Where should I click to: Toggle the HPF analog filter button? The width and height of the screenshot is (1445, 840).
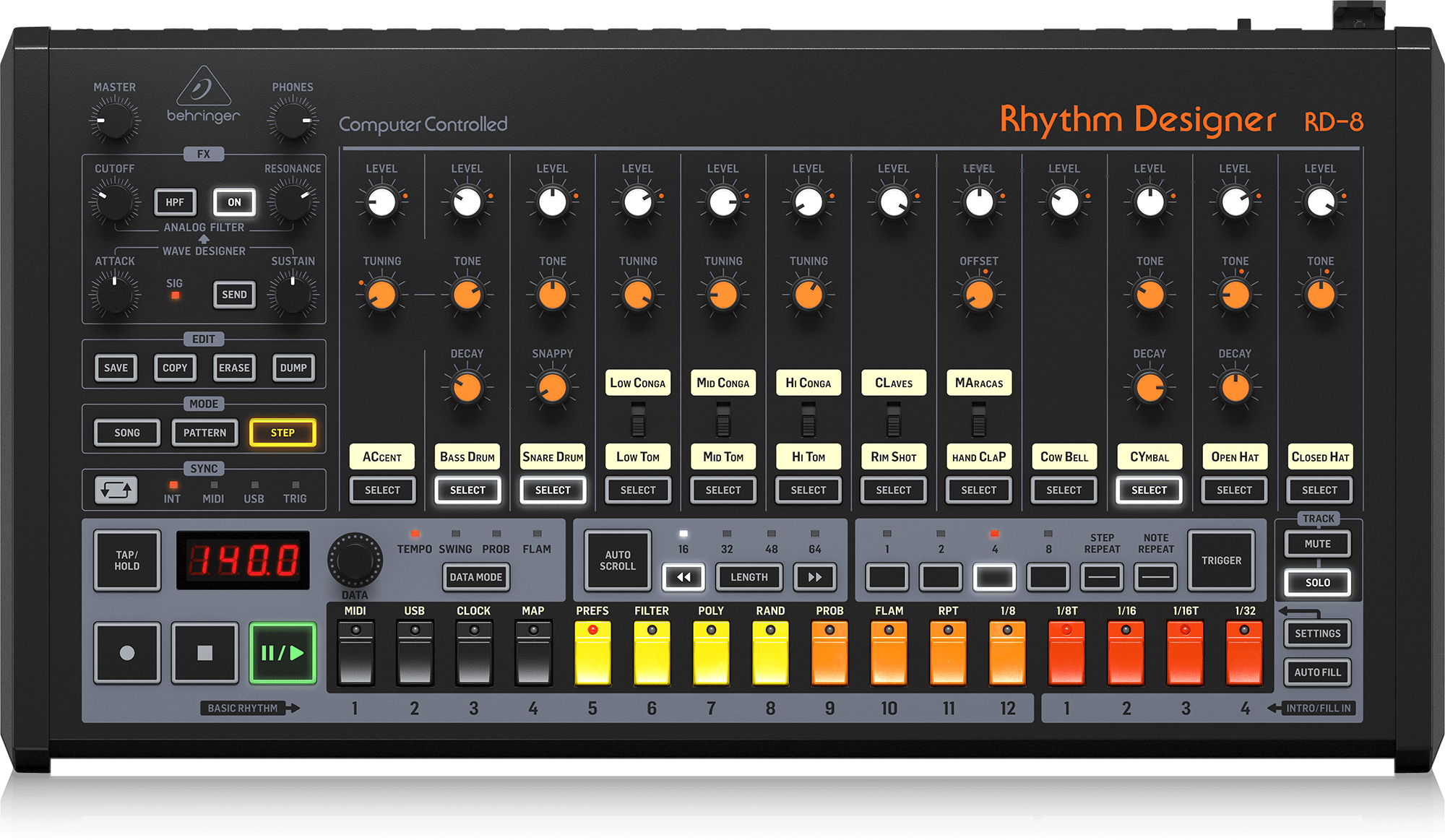pyautogui.click(x=174, y=202)
